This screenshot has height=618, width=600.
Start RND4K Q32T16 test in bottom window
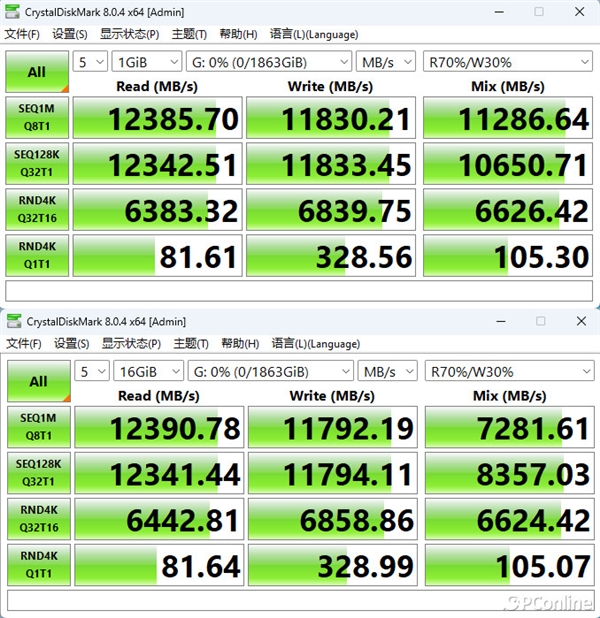[39, 519]
